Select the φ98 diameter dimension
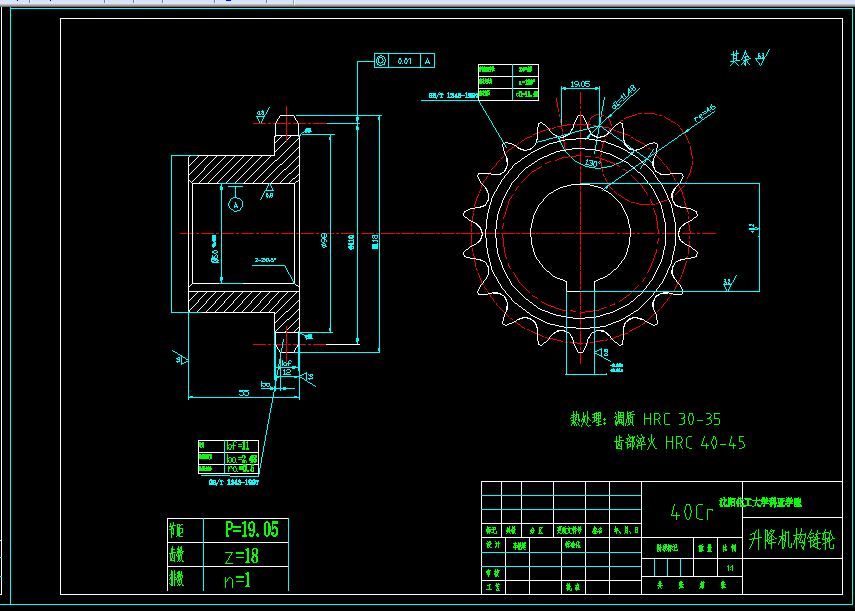The image size is (855, 611). [324, 240]
